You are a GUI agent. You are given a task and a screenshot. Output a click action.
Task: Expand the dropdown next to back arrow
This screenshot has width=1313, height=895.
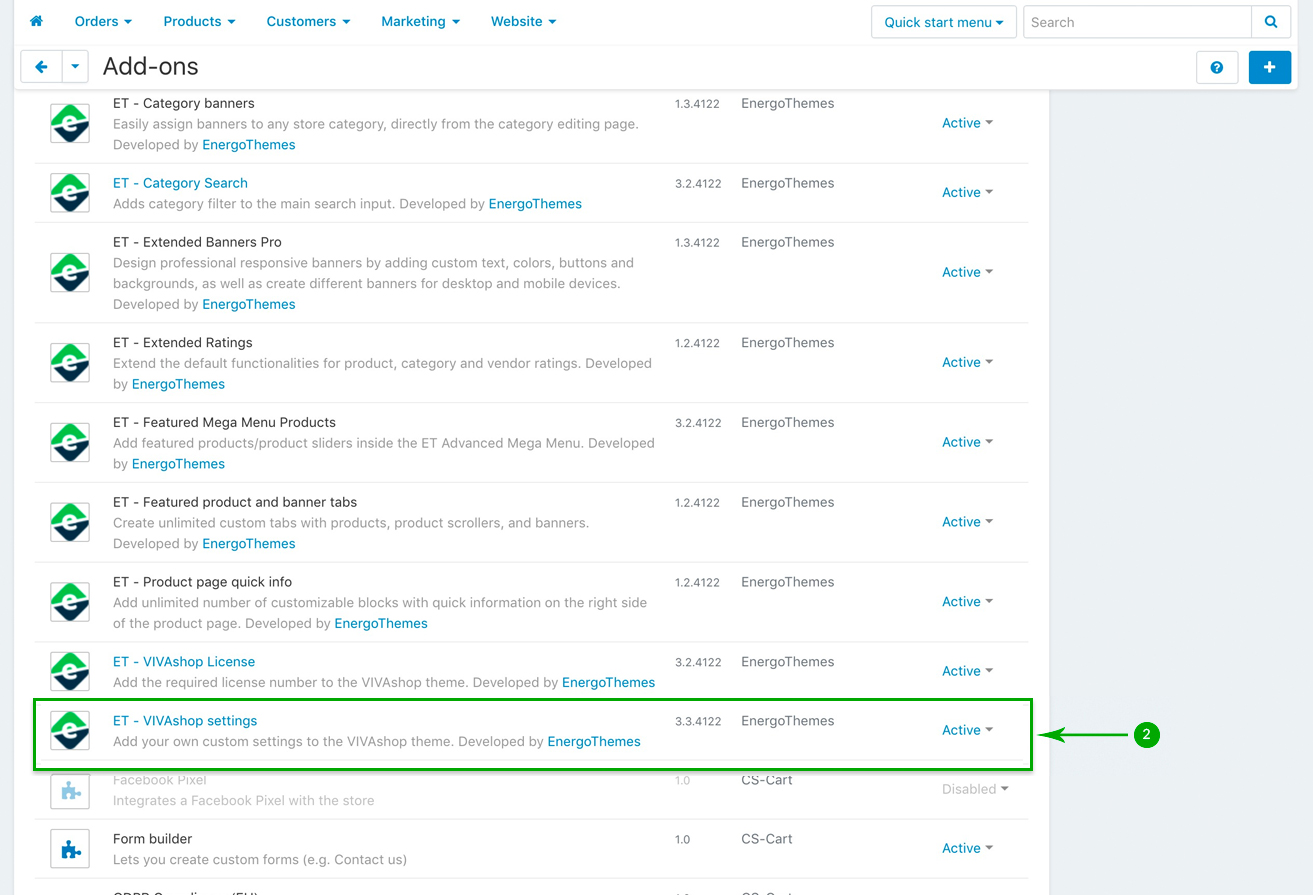75,67
